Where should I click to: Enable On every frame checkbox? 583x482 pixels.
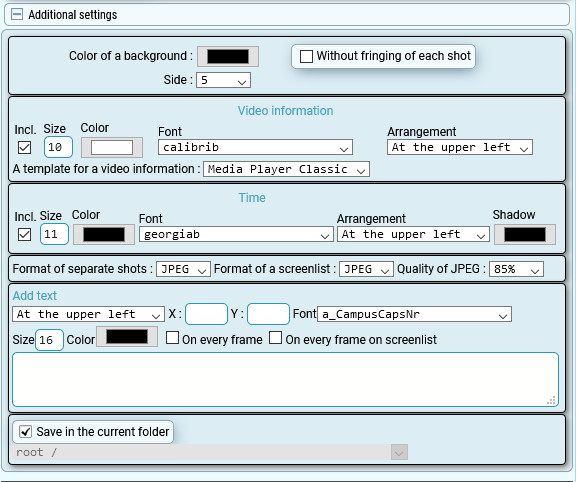[172, 338]
